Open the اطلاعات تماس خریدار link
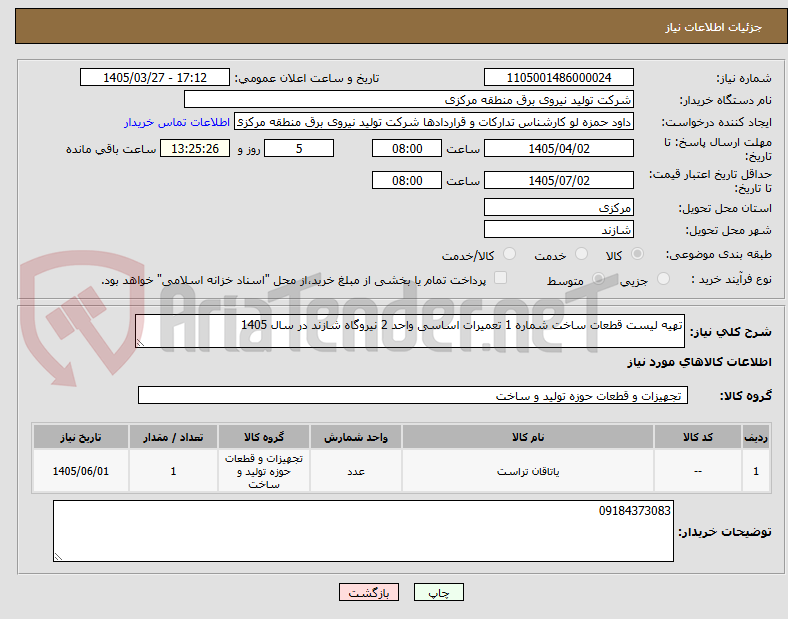Viewport: 788px width, 619px height. (177, 122)
